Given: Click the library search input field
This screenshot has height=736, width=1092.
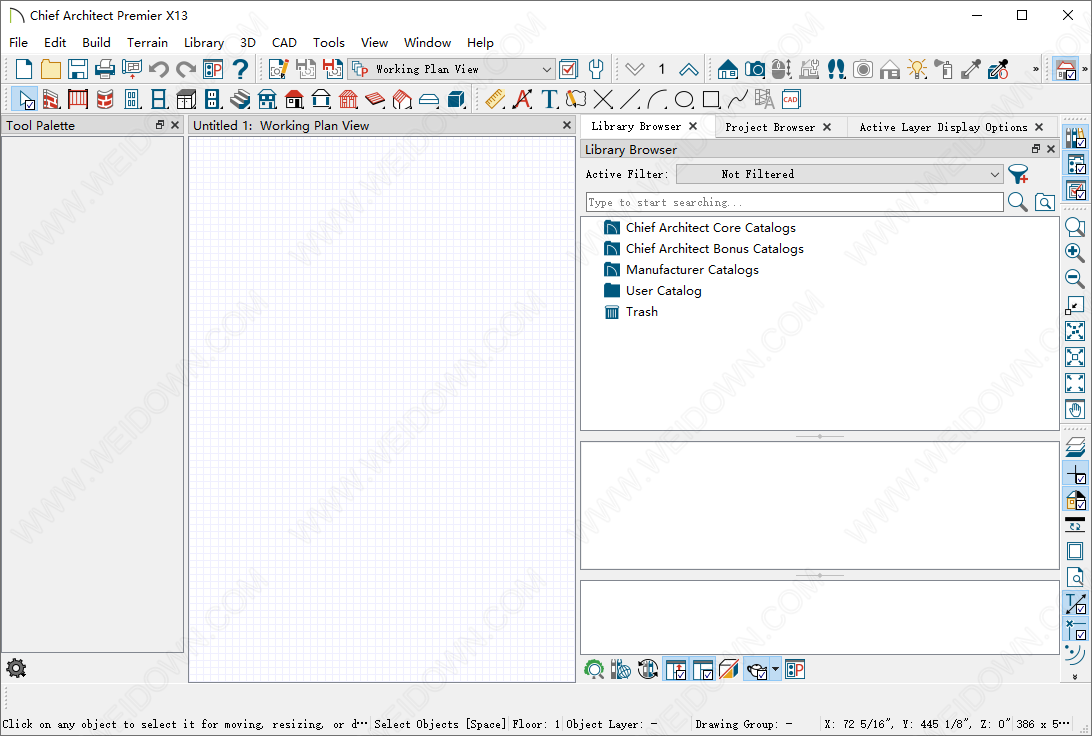Looking at the screenshot, I should [795, 202].
